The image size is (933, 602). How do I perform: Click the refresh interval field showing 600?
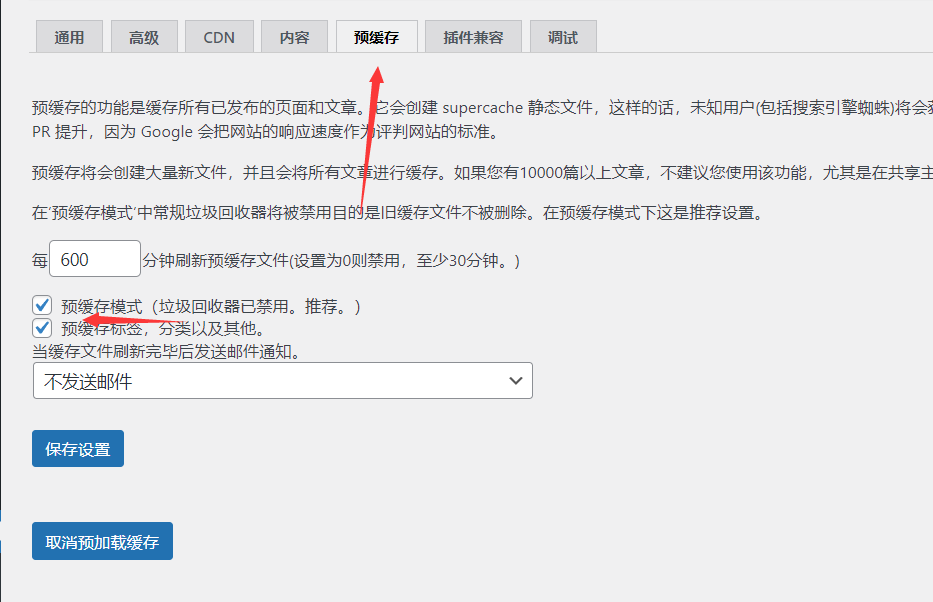(x=94, y=259)
